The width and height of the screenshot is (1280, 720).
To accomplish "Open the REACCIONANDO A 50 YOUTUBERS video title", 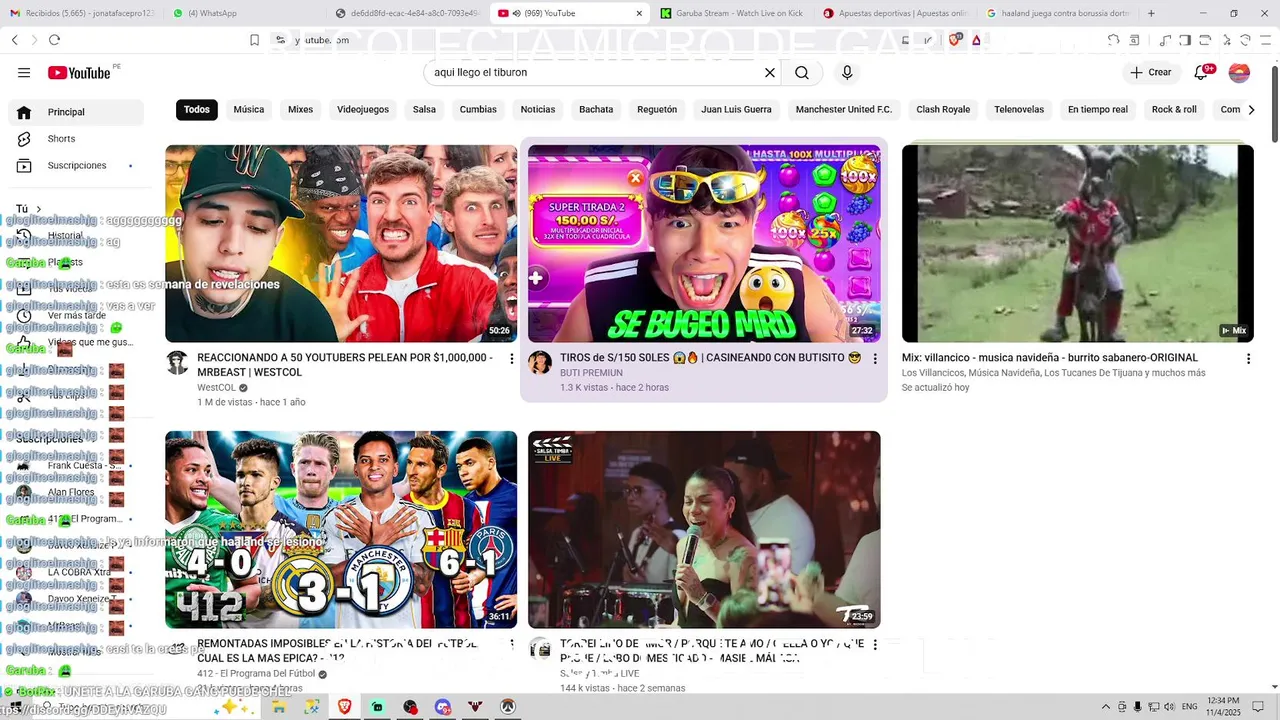I will tap(345, 365).
